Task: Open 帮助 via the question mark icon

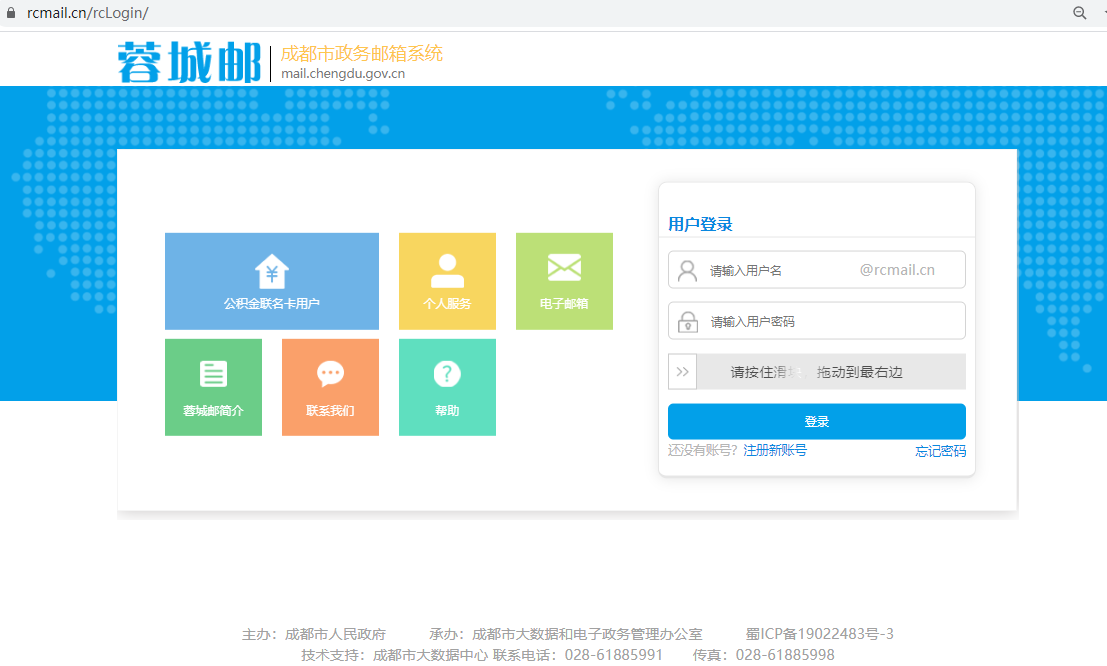Action: [x=447, y=374]
